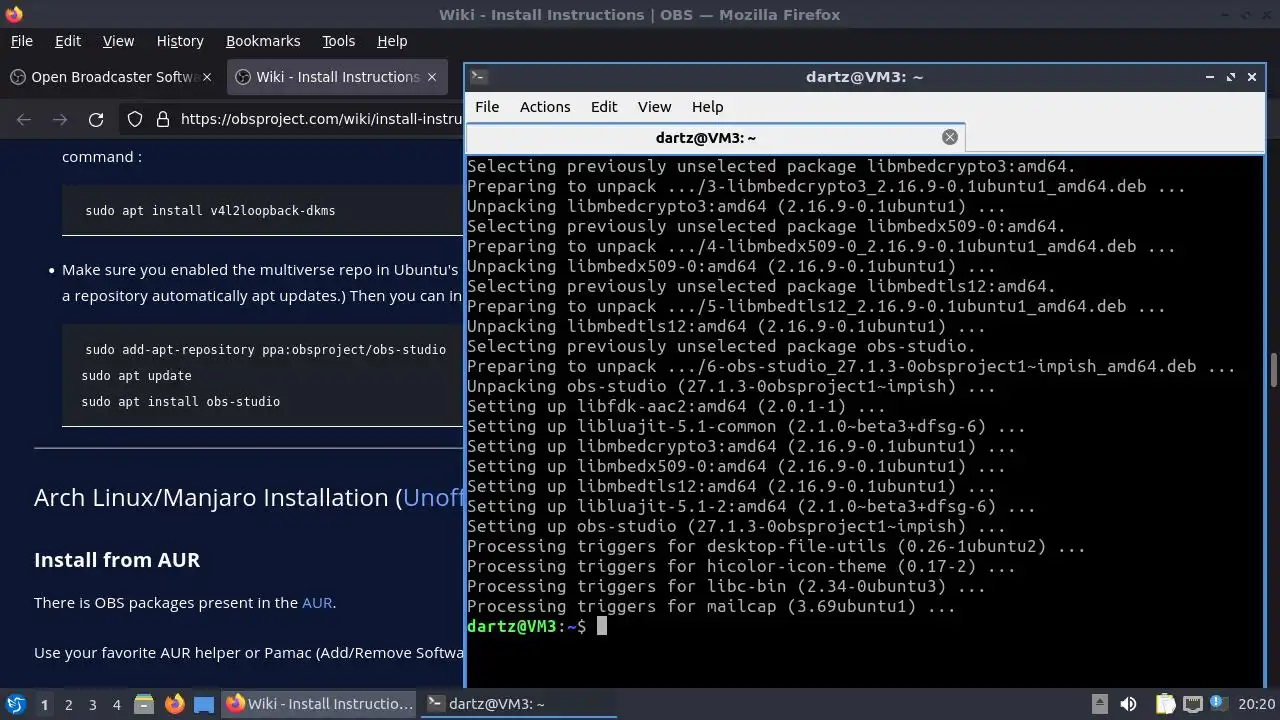
Task: Open the Firefox File menu
Action: pyautogui.click(x=21, y=41)
